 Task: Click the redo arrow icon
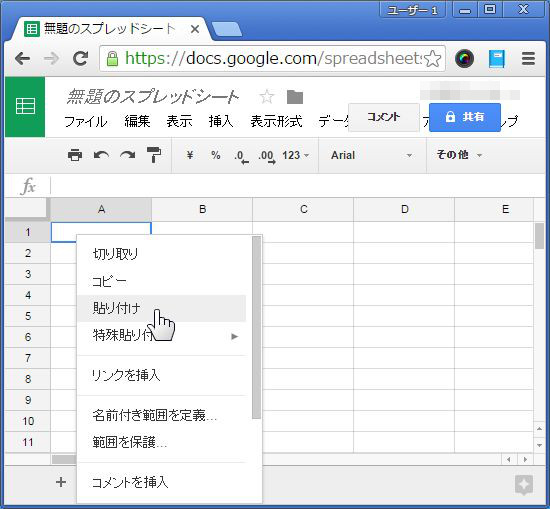coord(128,155)
